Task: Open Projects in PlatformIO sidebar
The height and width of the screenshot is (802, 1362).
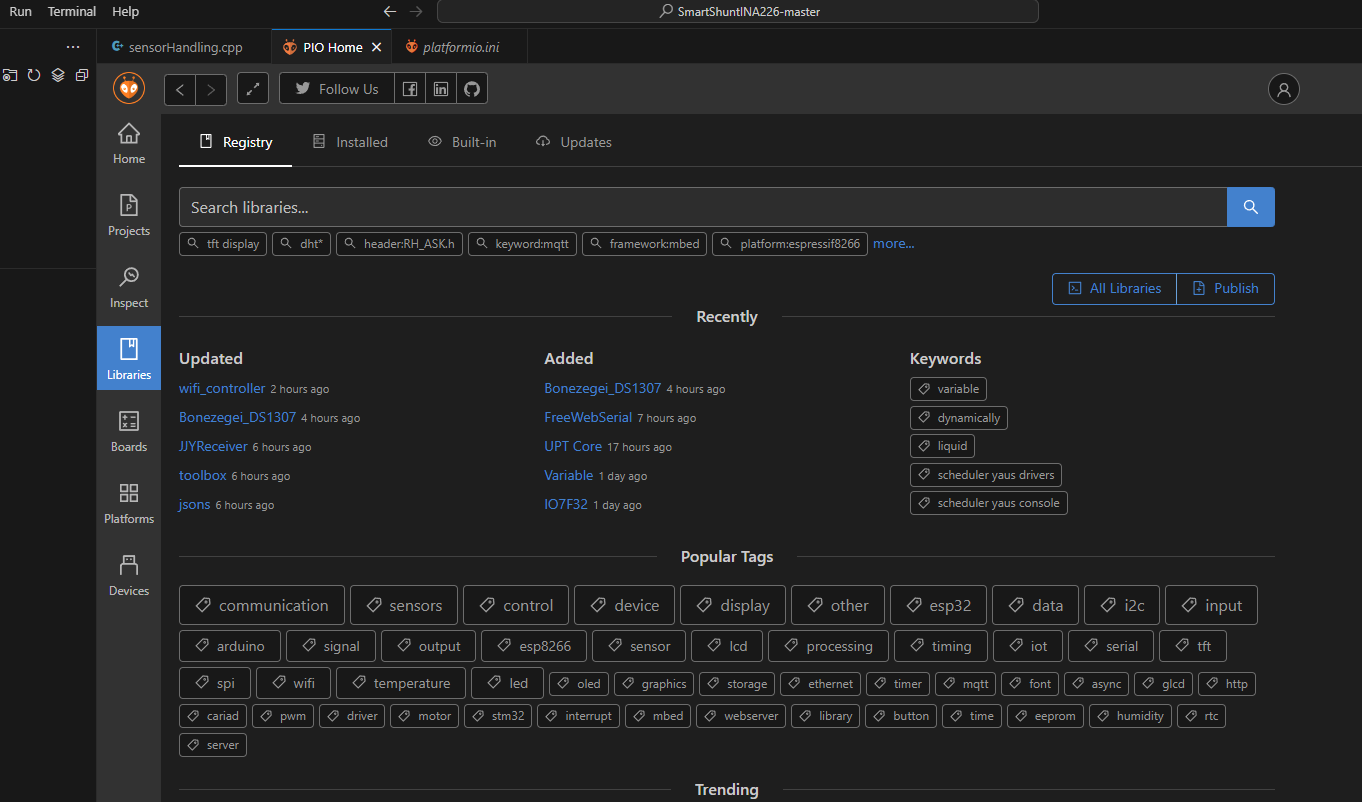Action: pyautogui.click(x=128, y=216)
